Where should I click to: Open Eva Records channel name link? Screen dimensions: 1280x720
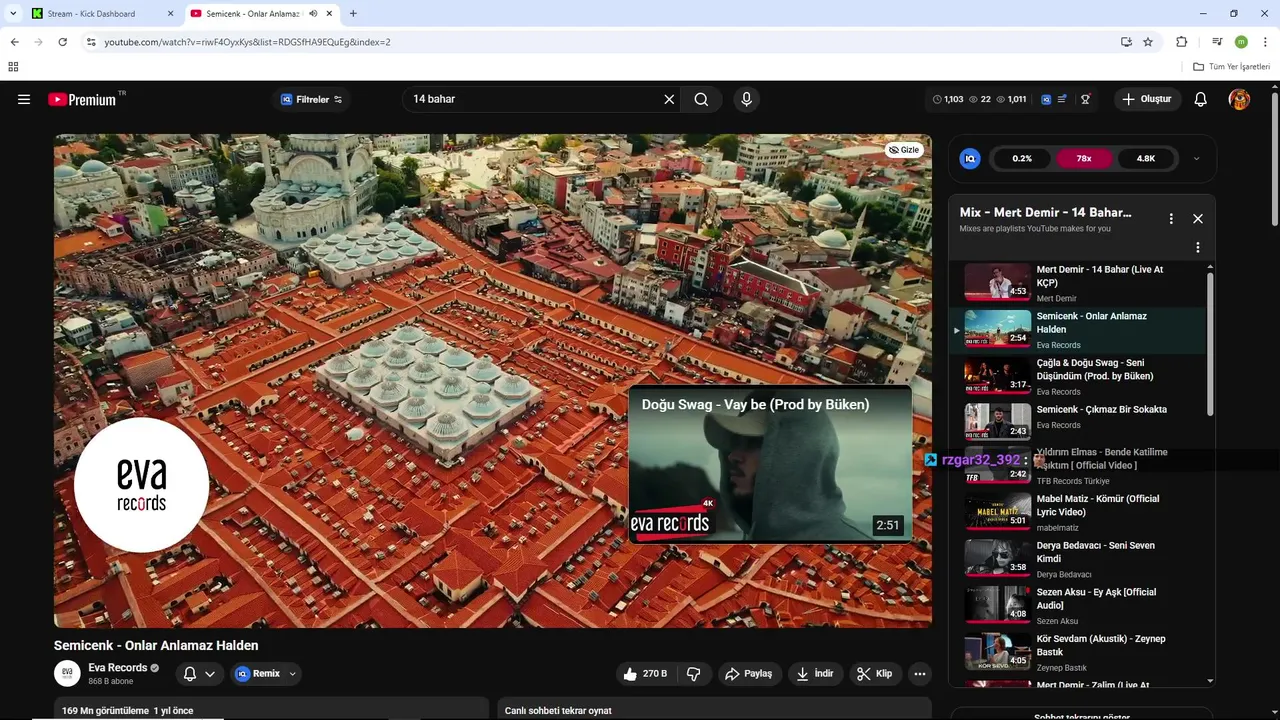point(118,668)
